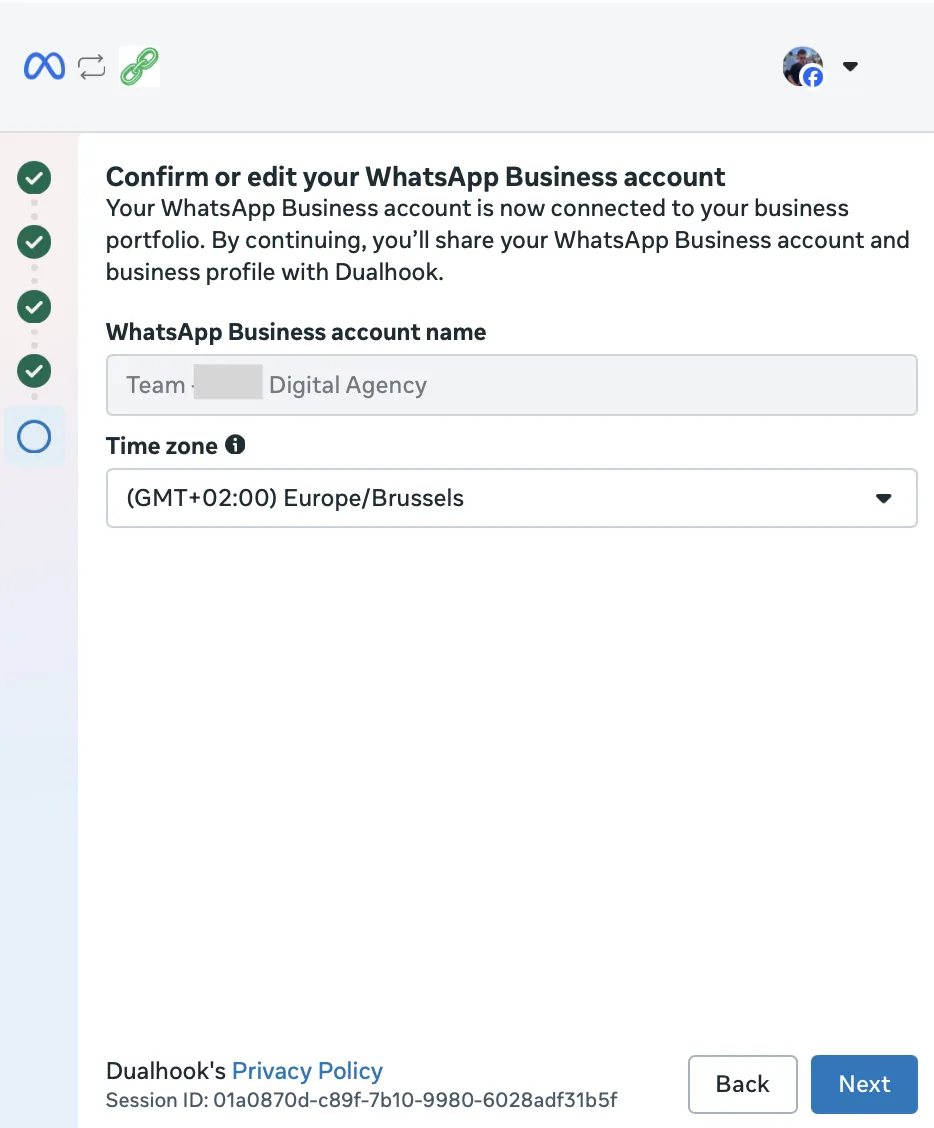Screen dimensions: 934x1128
Task: Click the Meta infinity logo
Action: click(x=45, y=66)
